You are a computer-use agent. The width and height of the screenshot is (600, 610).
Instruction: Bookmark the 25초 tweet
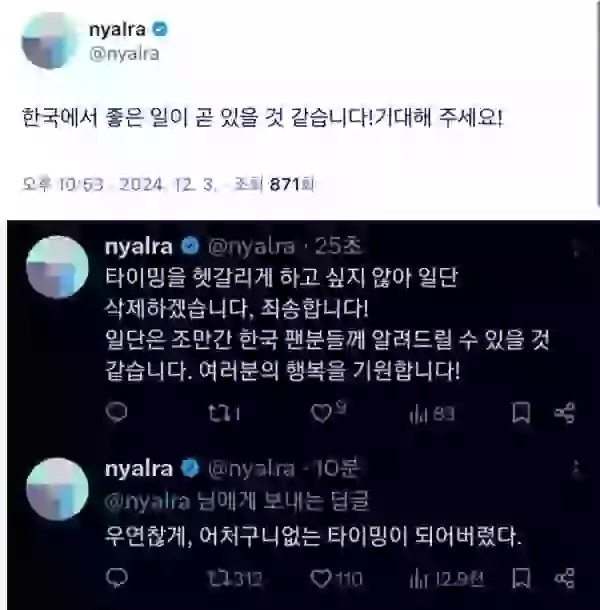tap(521, 413)
